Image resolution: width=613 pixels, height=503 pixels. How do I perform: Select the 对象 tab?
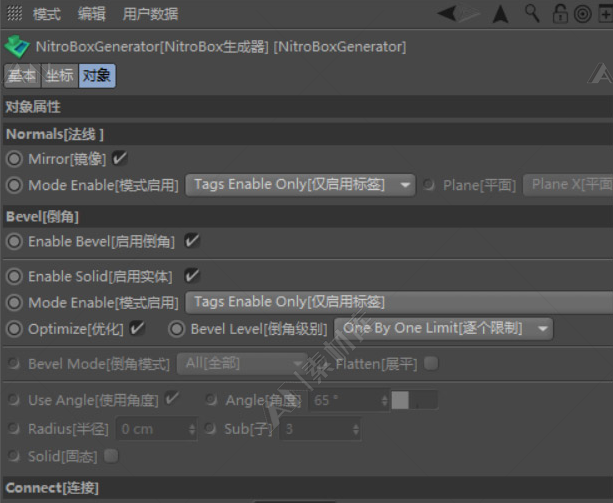pos(97,75)
